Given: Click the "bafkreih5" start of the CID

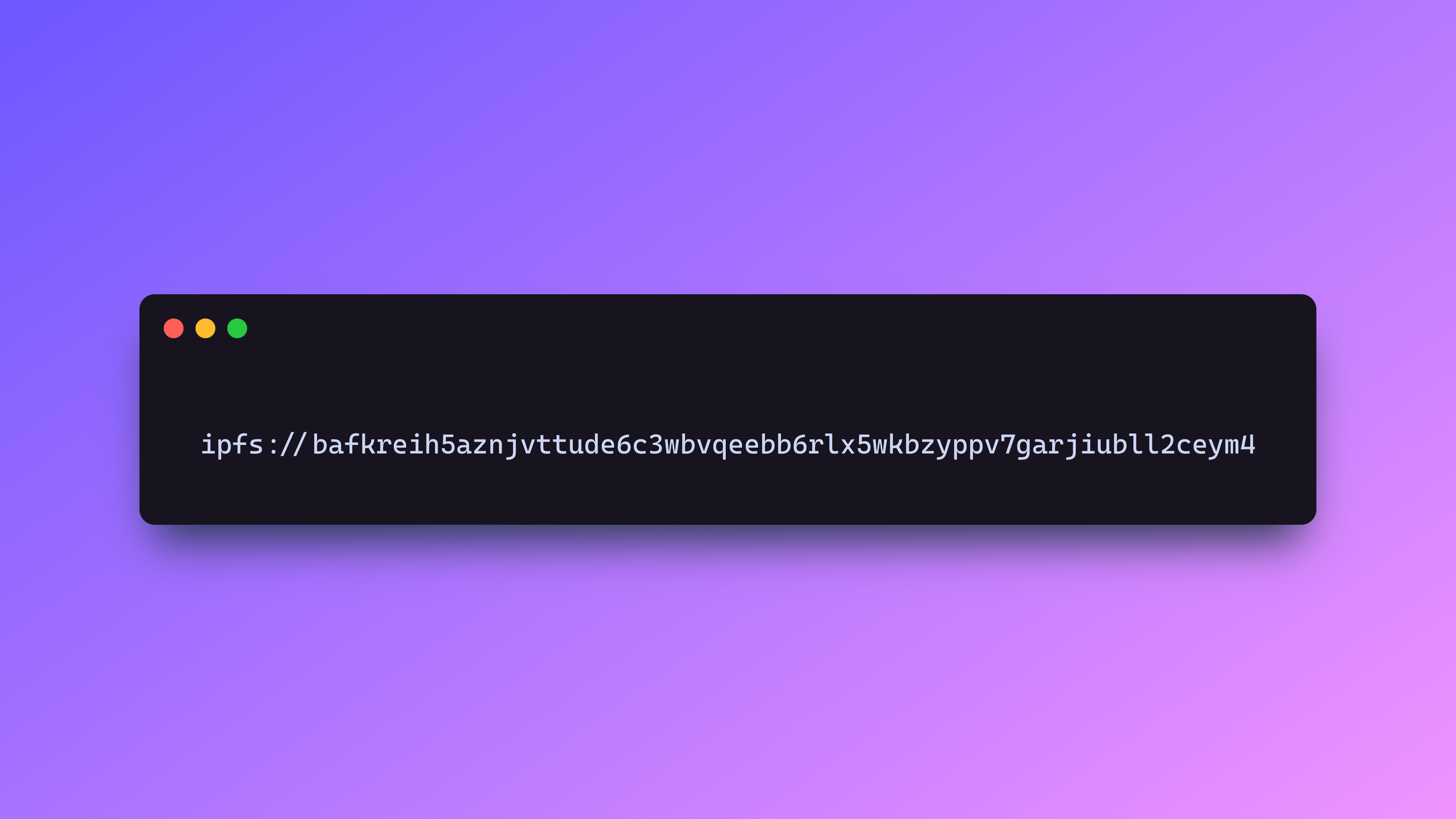Looking at the screenshot, I should [384, 445].
